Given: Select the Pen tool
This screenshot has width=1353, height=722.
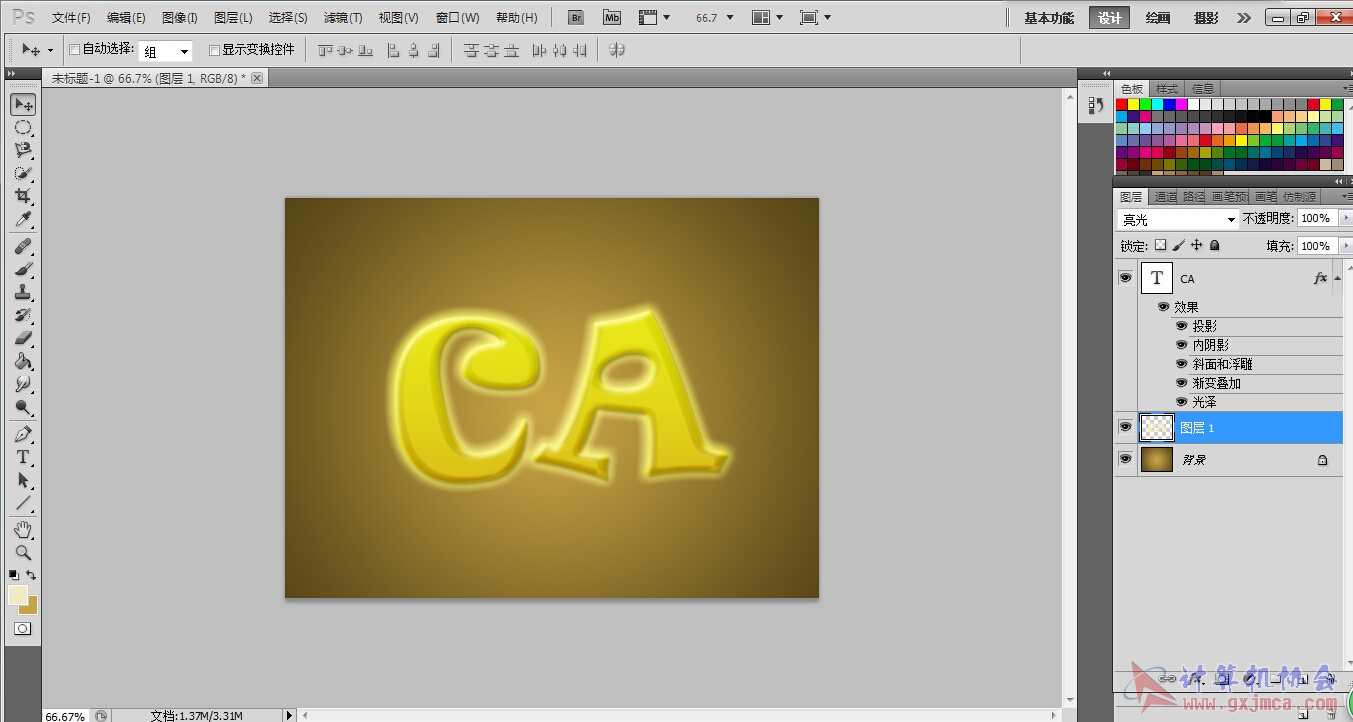Looking at the screenshot, I should tap(22, 434).
